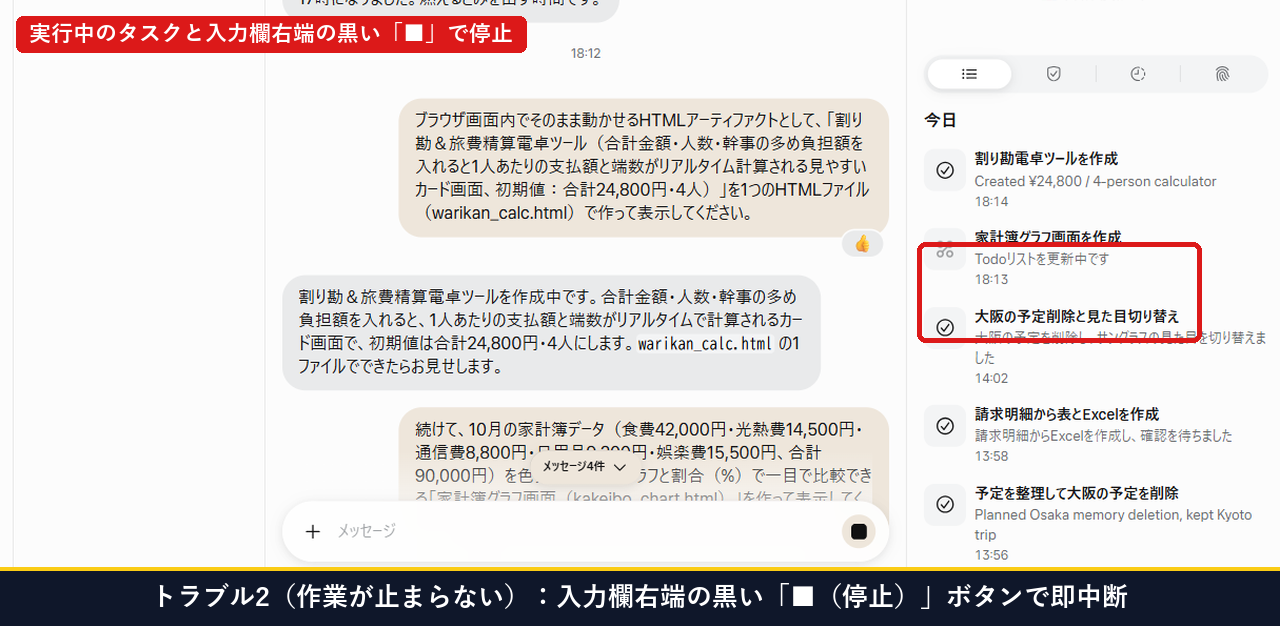Click the 18:14 timestamp in task list
Image resolution: width=1280 pixels, height=626 pixels.
click(x=991, y=202)
